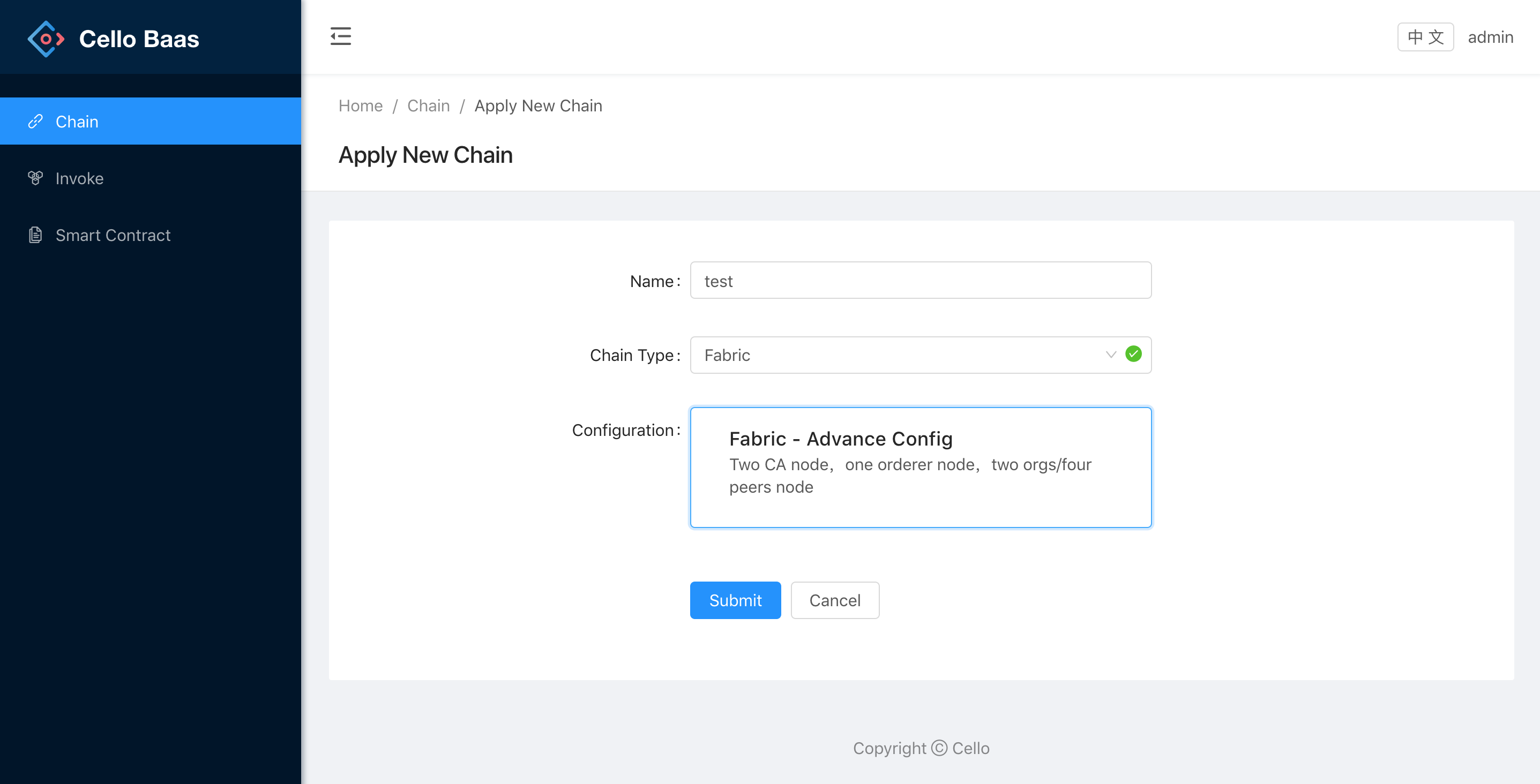Click the Cello Baas title text
The height and width of the screenshot is (784, 1540).
(139, 39)
